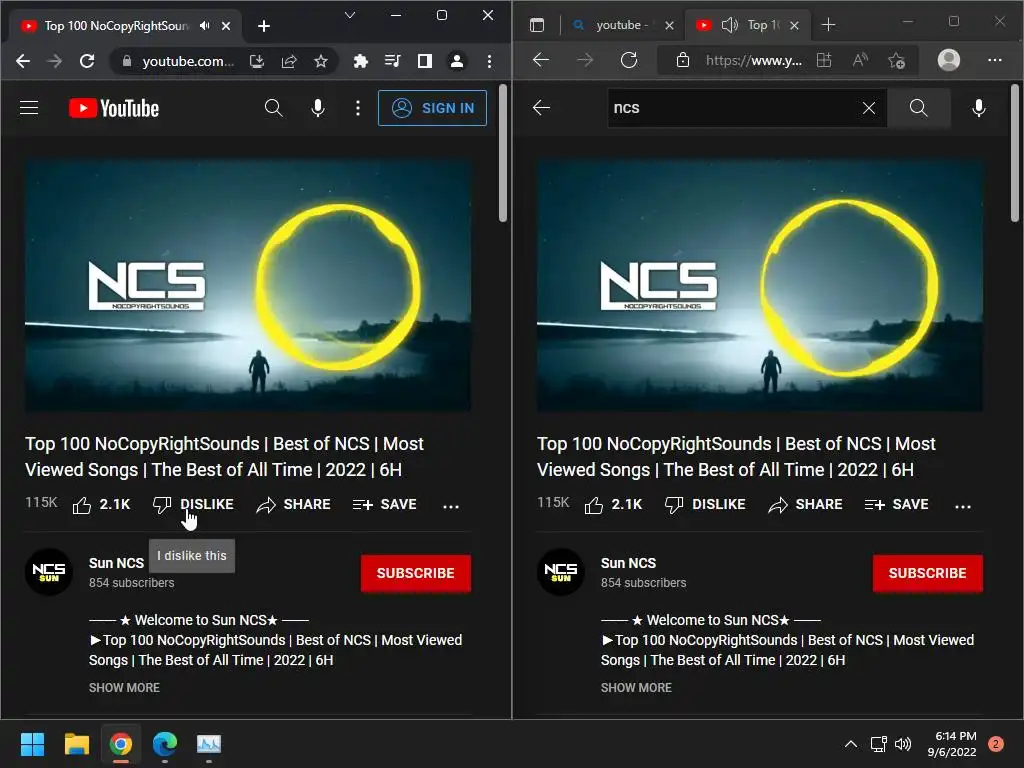The width and height of the screenshot is (1024, 768).
Task: Toggle Chrome side panel
Action: 425,61
